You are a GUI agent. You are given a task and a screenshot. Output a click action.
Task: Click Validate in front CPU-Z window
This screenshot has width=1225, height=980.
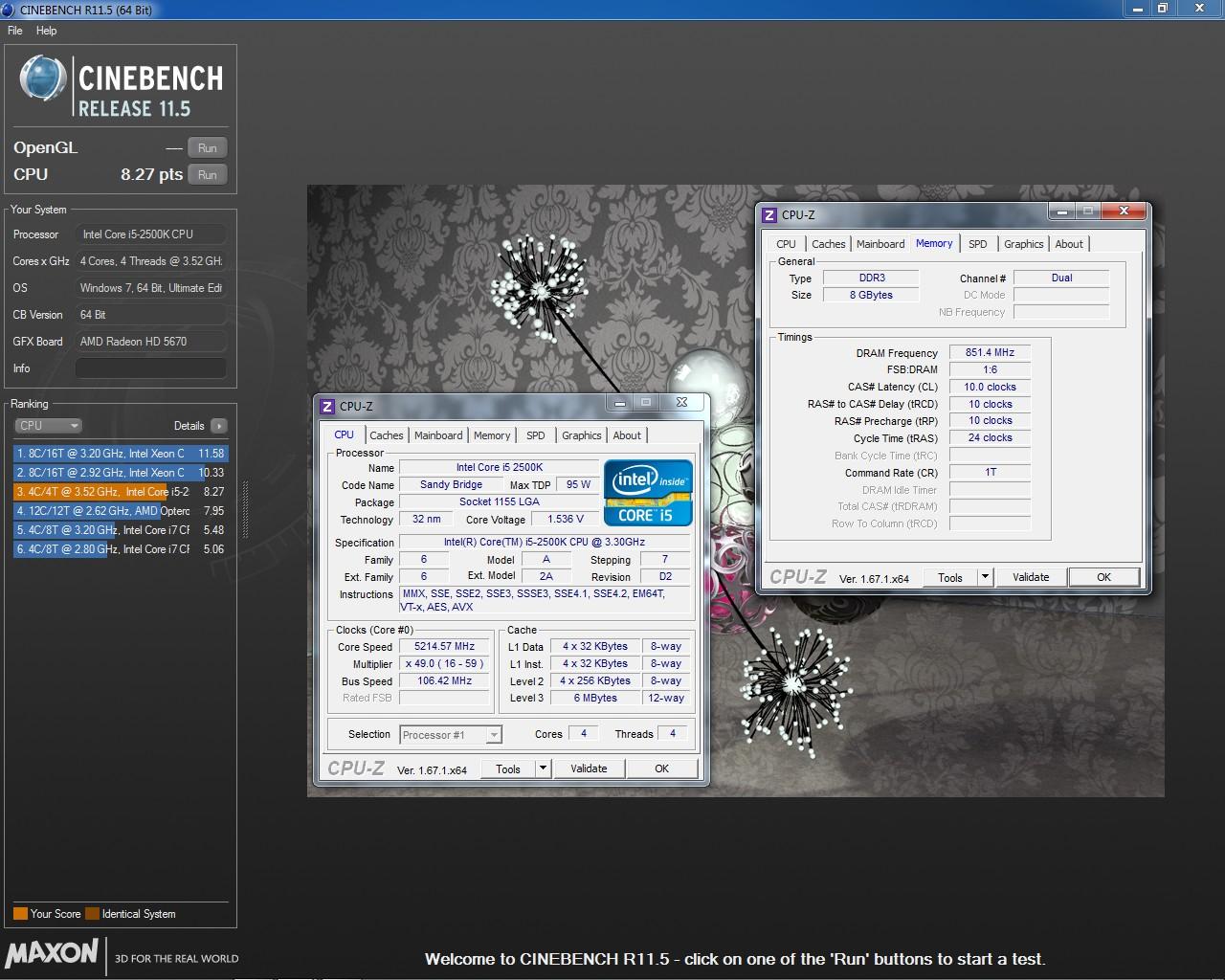click(x=589, y=768)
